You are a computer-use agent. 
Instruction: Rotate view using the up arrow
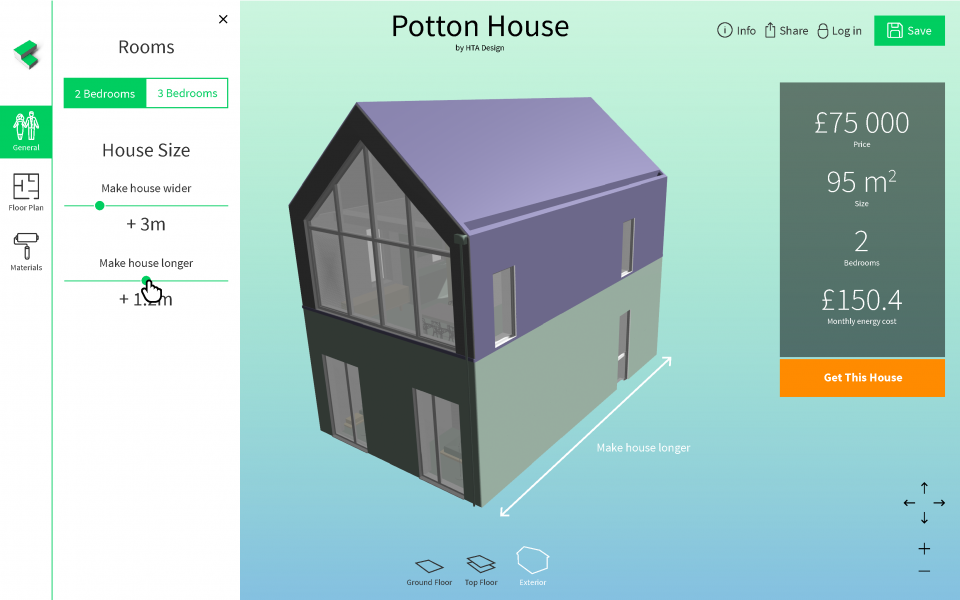click(x=924, y=487)
